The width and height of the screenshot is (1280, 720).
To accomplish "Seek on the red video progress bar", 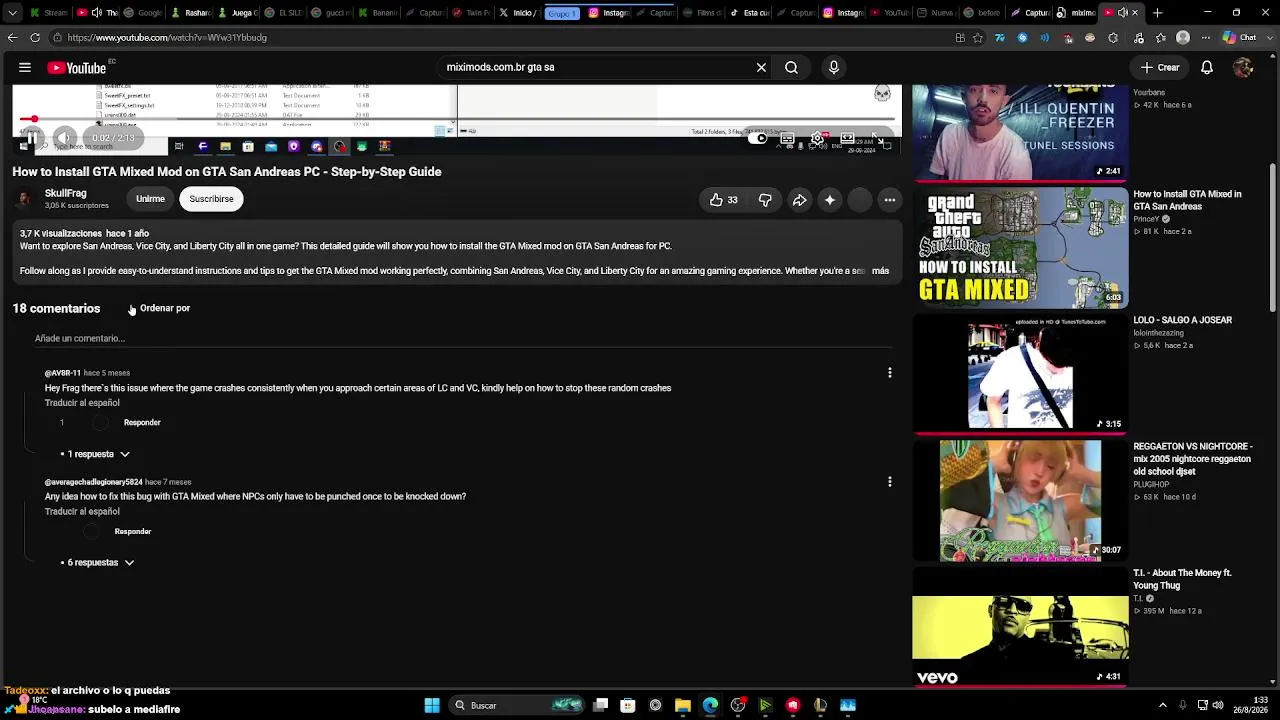I will pos(457,119).
